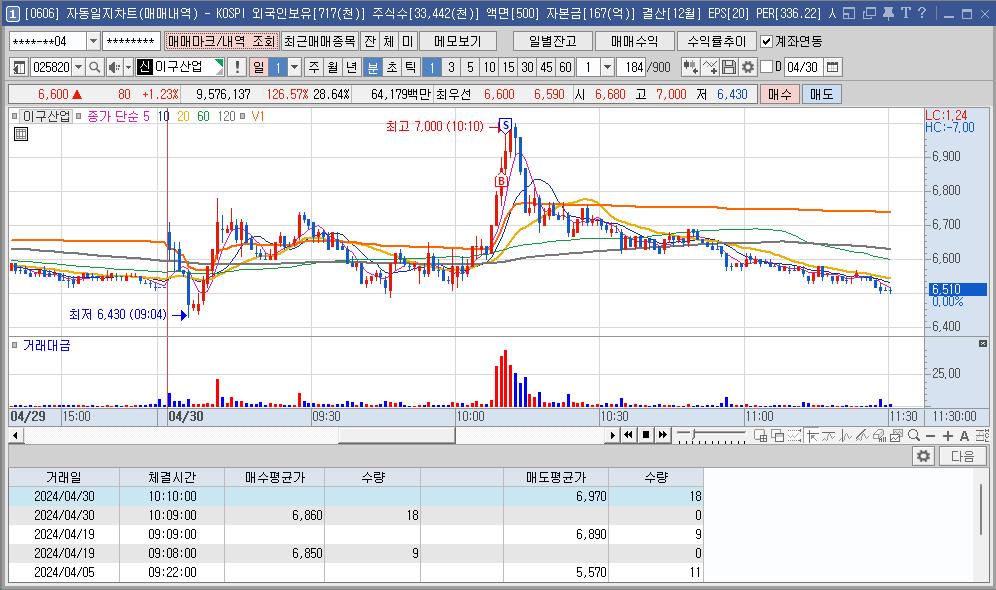Screen dimensions: 996x590
Task: Click the chart zoom magnifier icon in bottom toolbar
Action: (x=914, y=435)
